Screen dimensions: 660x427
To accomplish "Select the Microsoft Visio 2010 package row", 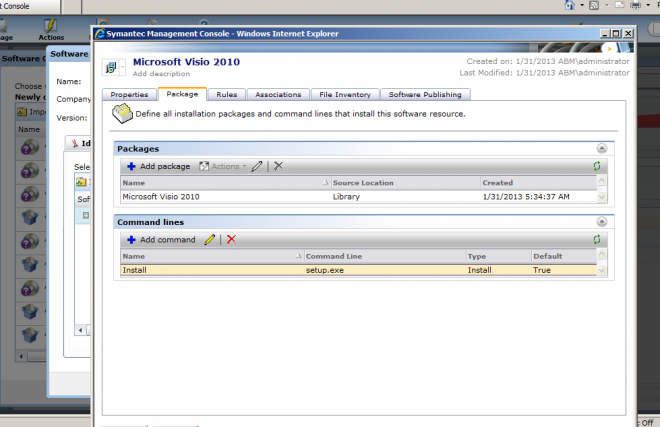I will (x=358, y=197).
